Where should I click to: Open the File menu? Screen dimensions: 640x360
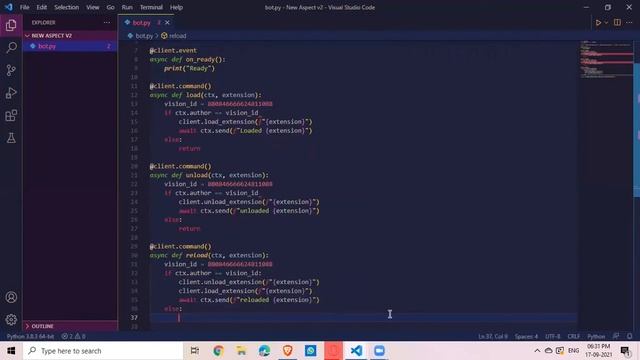pos(24,7)
